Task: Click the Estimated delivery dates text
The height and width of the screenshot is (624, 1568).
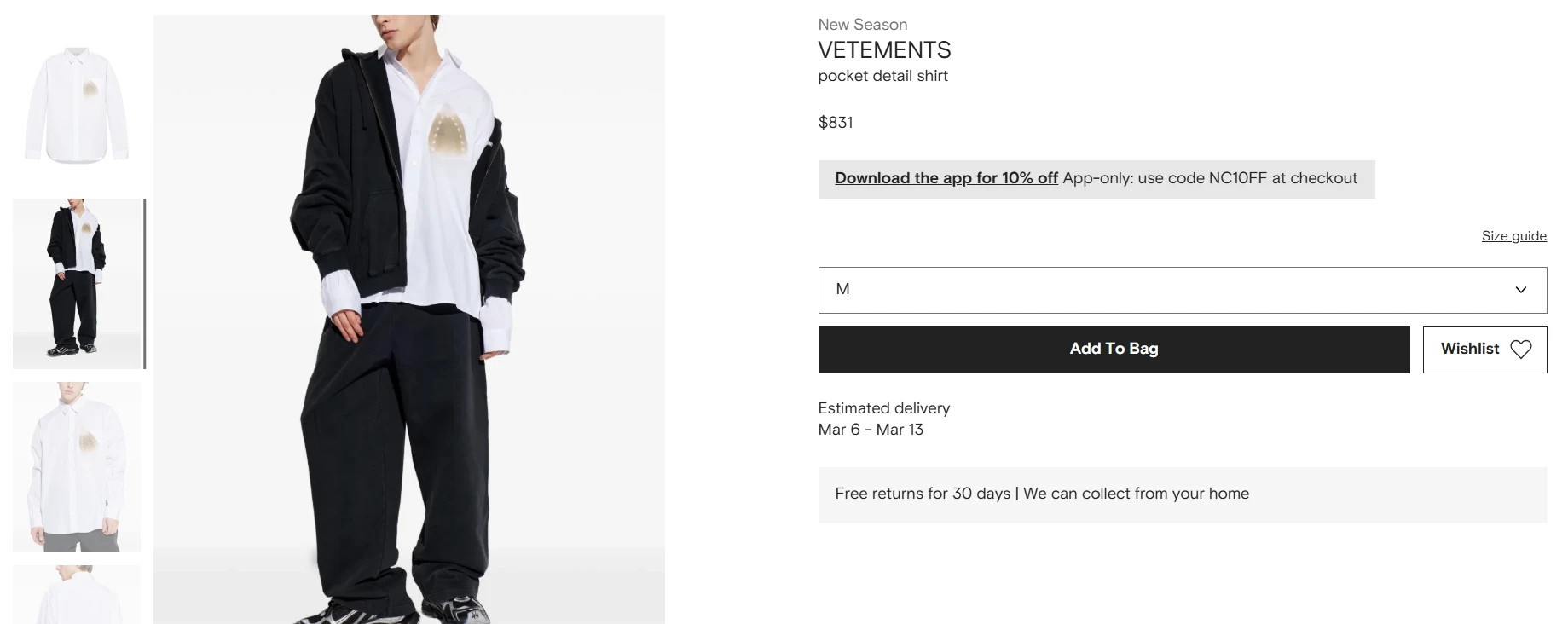Action: coord(871,430)
